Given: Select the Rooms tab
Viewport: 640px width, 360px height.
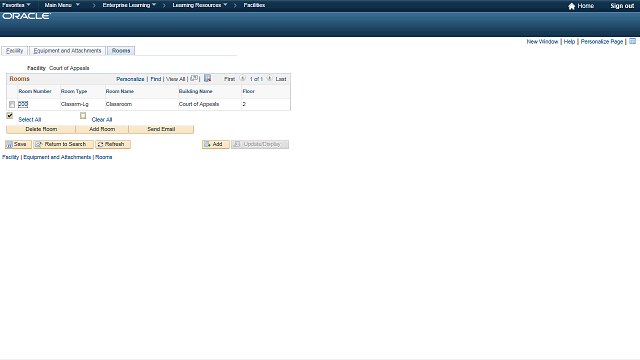Looking at the screenshot, I should (x=121, y=51).
